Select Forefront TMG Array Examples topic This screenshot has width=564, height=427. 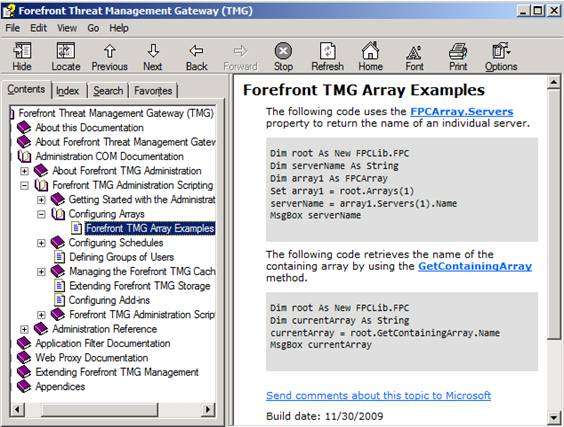click(x=150, y=228)
